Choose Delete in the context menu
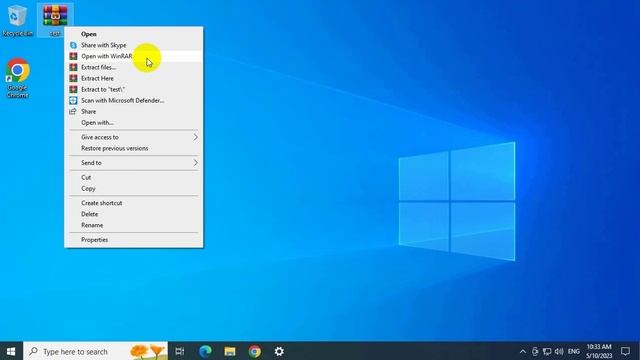Image resolution: width=640 pixels, height=360 pixels. click(134, 214)
